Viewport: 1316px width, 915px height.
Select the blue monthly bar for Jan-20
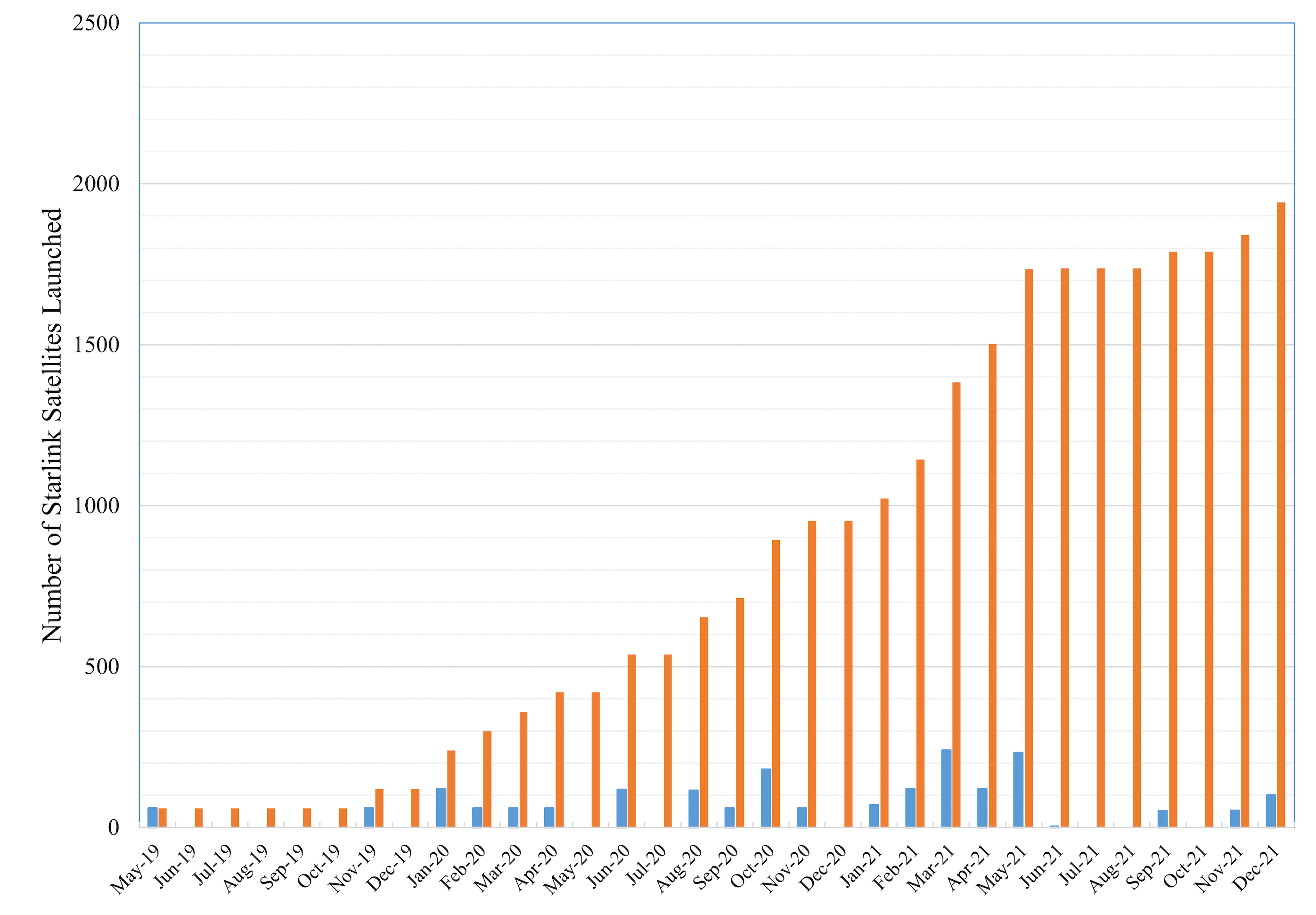point(441,808)
